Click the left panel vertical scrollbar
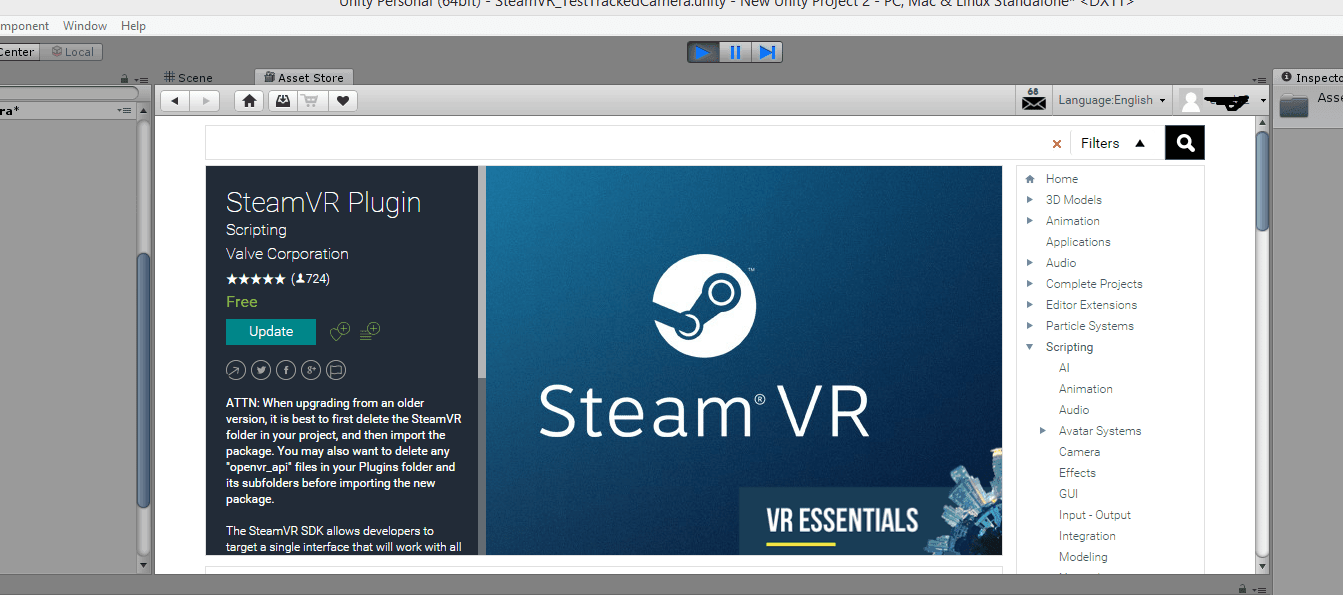Image resolution: width=1343 pixels, height=595 pixels. [x=143, y=380]
